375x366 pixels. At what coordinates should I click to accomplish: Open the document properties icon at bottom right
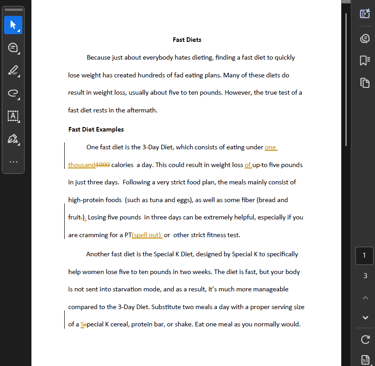coord(365,360)
